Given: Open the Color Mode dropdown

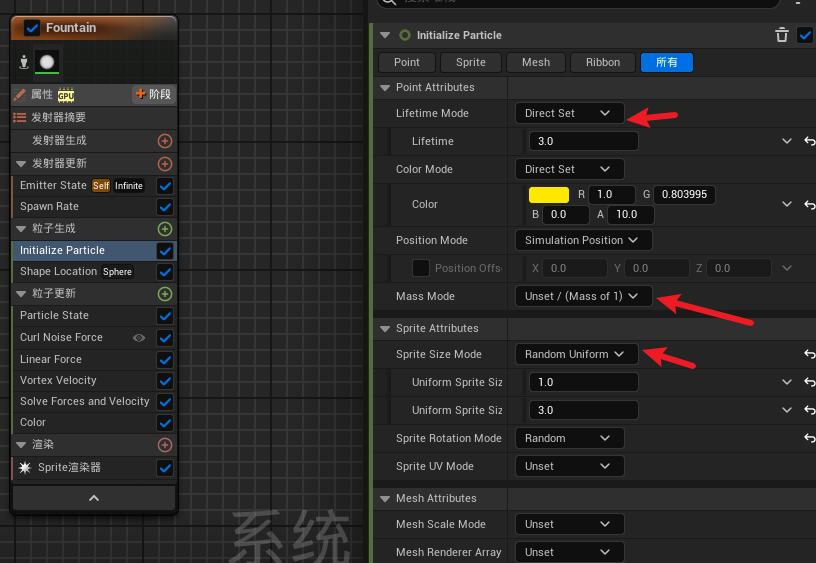Looking at the screenshot, I should [569, 169].
